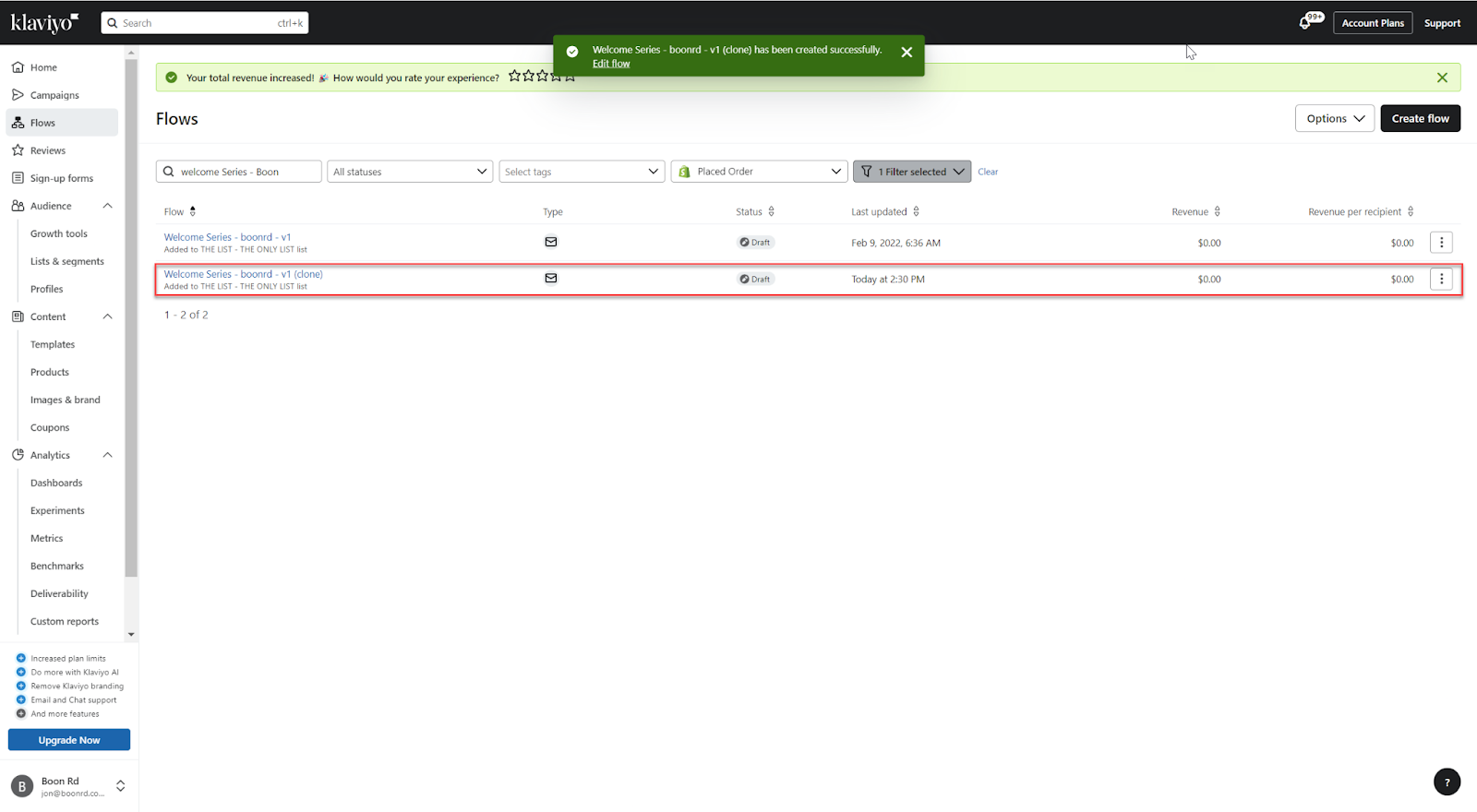Expand the Boon Rd account switcher
1477x812 pixels.
120,786
